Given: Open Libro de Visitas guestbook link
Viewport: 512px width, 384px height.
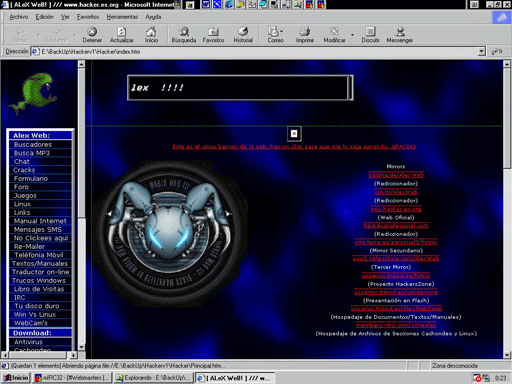Looking at the screenshot, I should pos(40,289).
